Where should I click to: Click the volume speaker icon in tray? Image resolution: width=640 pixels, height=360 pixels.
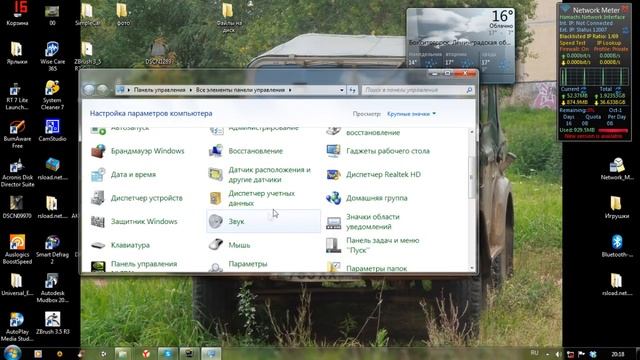559,354
